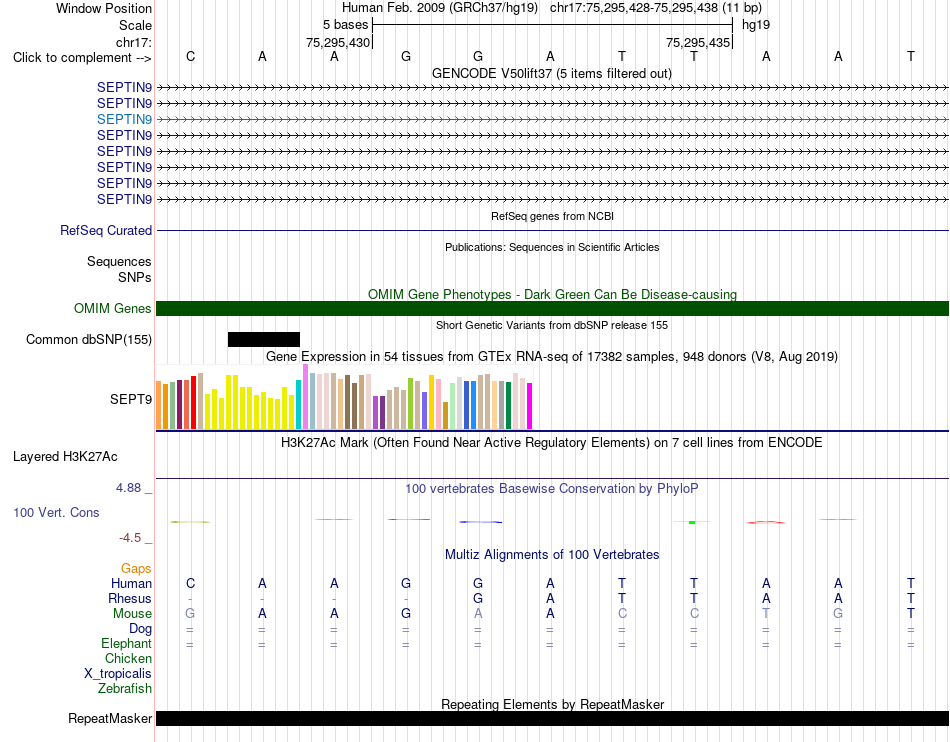
Task: Select the light-blue highlighted SEPTIN9 label
Action: point(124,119)
